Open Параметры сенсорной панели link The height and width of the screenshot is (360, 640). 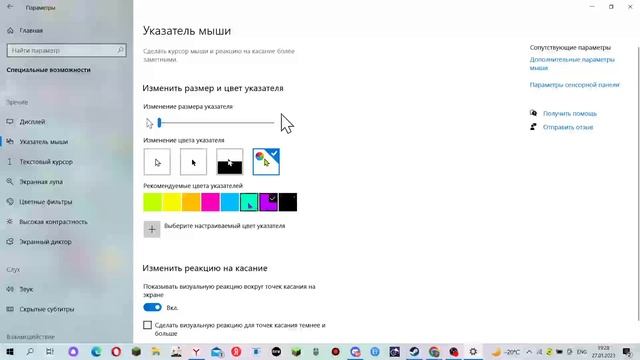tap(574, 85)
